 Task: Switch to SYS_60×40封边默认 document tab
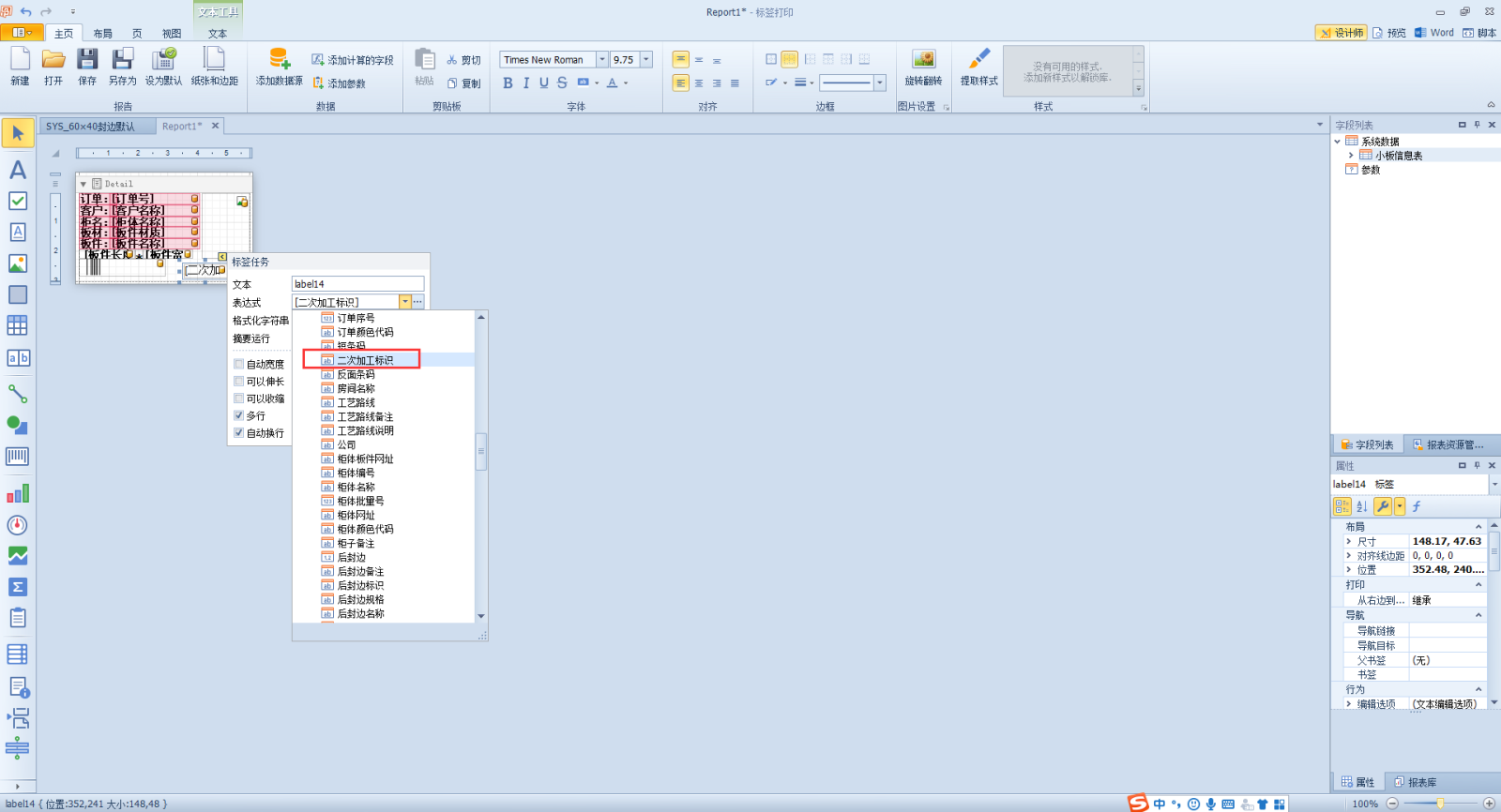tap(90, 127)
